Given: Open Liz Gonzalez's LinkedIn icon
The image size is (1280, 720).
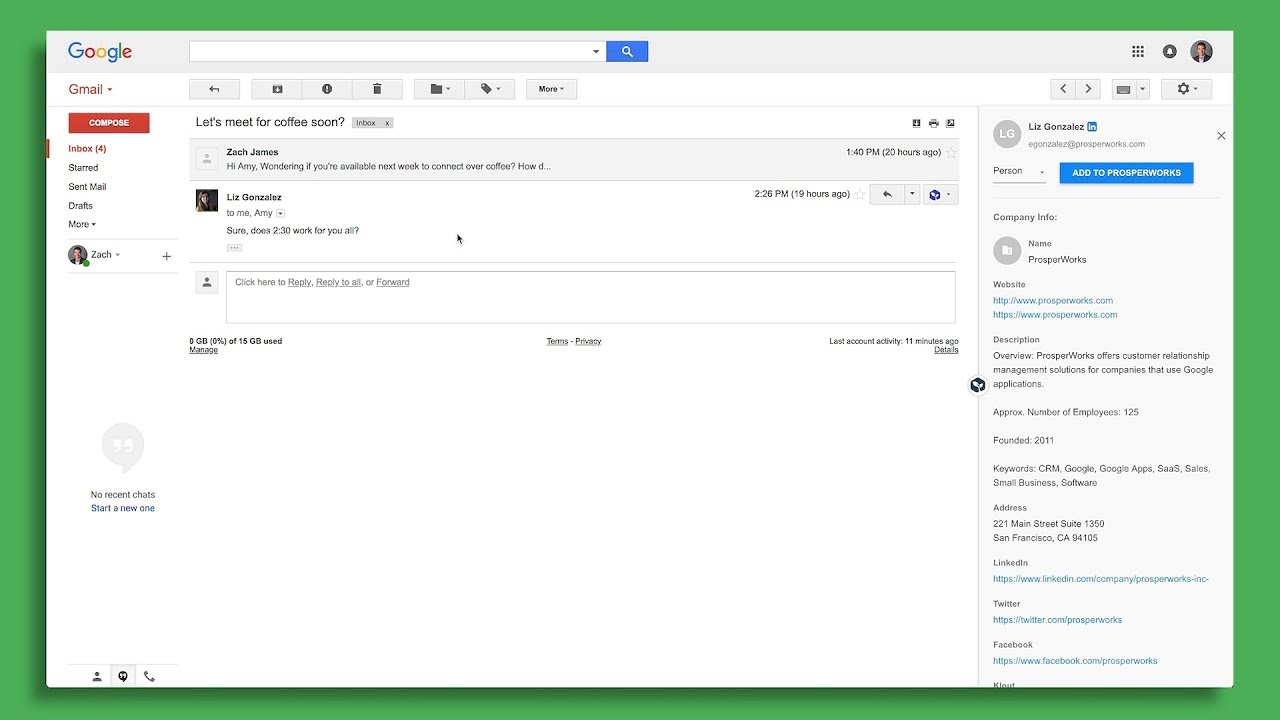Looking at the screenshot, I should pos(1093,127).
